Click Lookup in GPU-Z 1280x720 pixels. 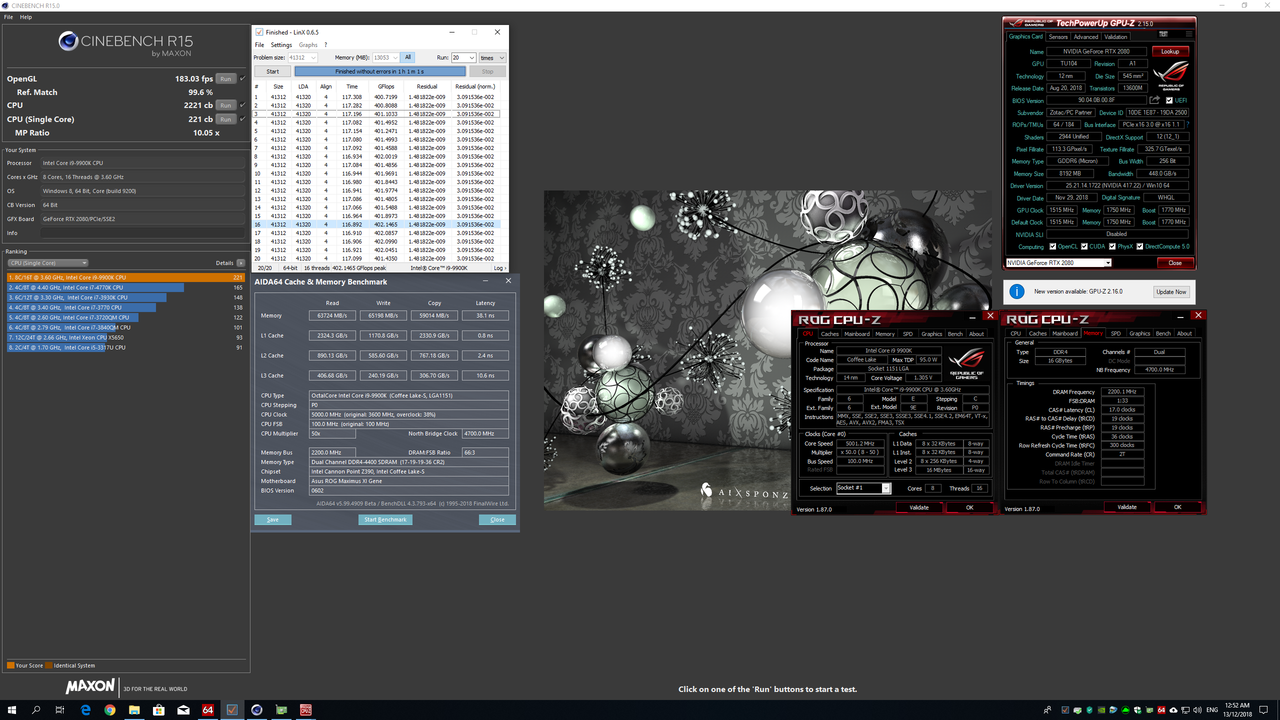click(x=1170, y=51)
